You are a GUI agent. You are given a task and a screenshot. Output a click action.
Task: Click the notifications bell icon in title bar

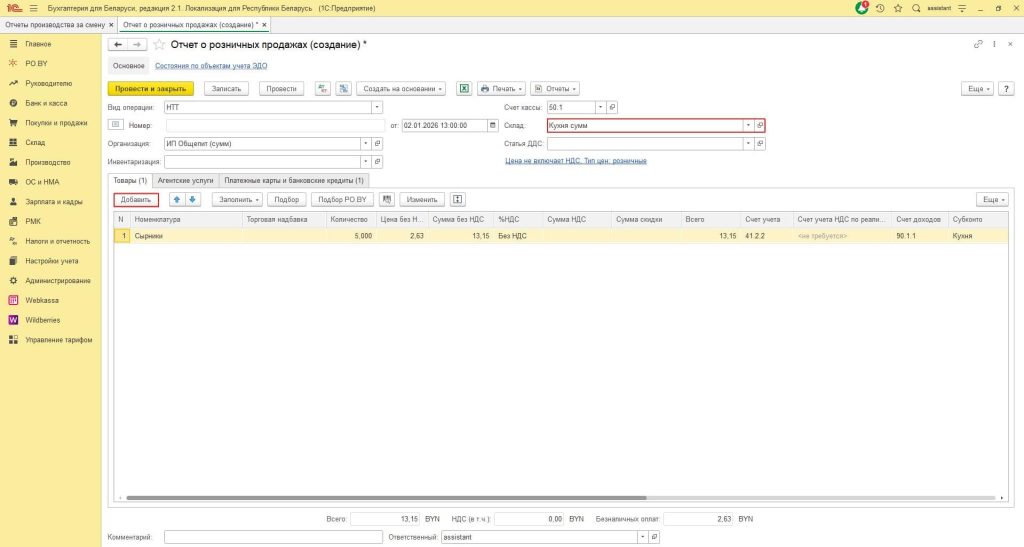click(x=861, y=8)
